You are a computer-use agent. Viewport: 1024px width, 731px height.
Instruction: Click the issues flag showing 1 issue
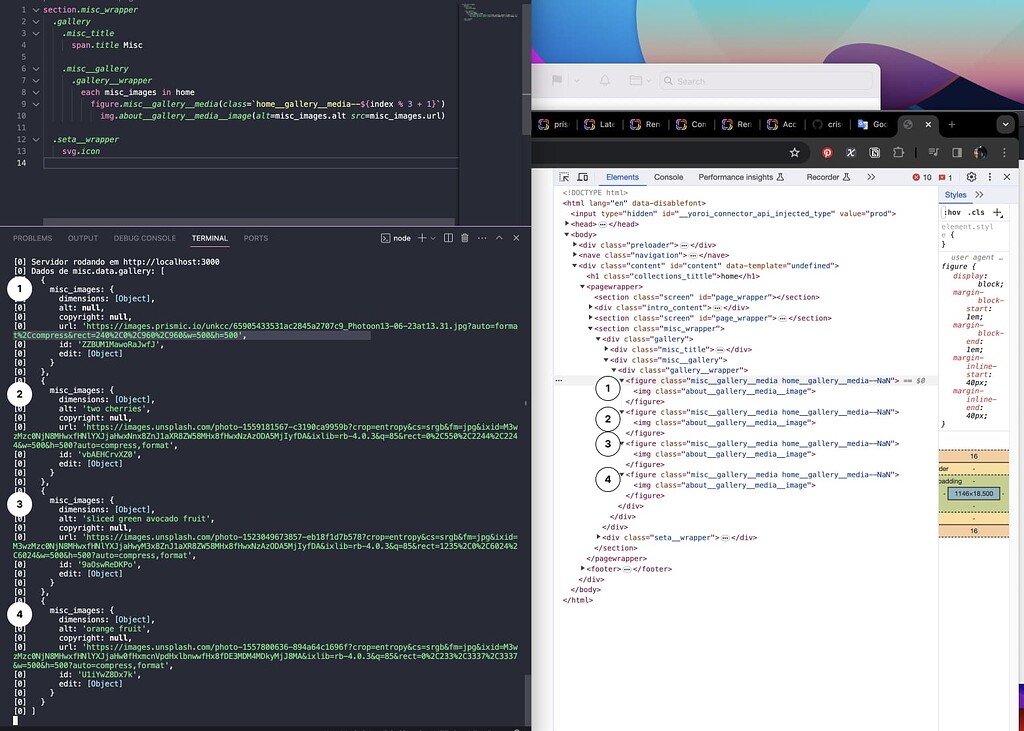coord(944,177)
